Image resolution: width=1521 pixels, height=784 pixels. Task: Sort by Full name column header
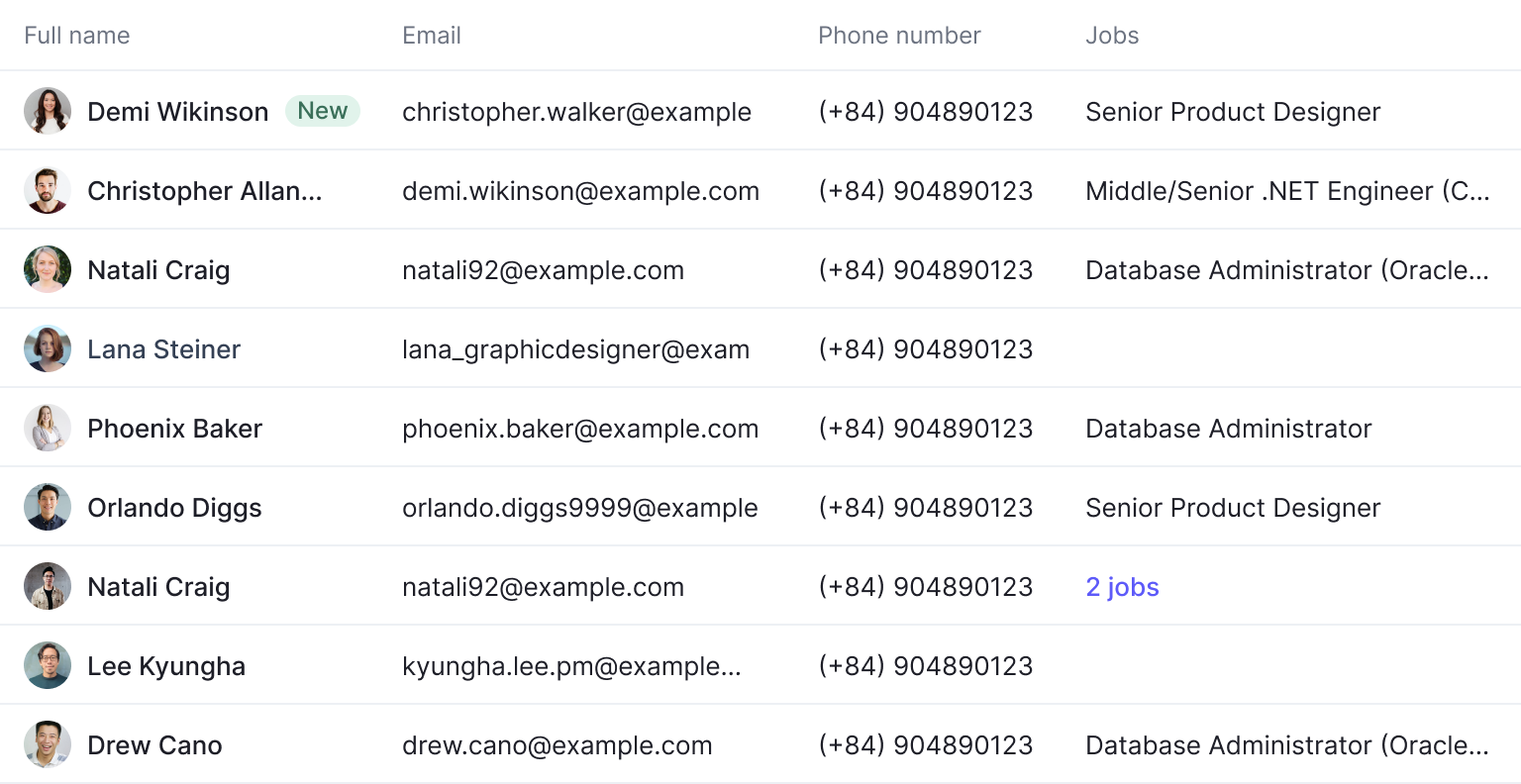point(77,36)
